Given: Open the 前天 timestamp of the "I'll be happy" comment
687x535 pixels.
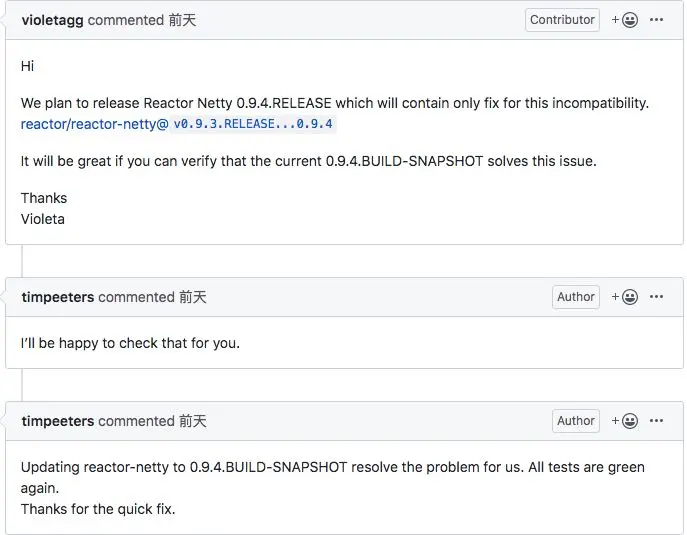Looking at the screenshot, I should [192, 297].
